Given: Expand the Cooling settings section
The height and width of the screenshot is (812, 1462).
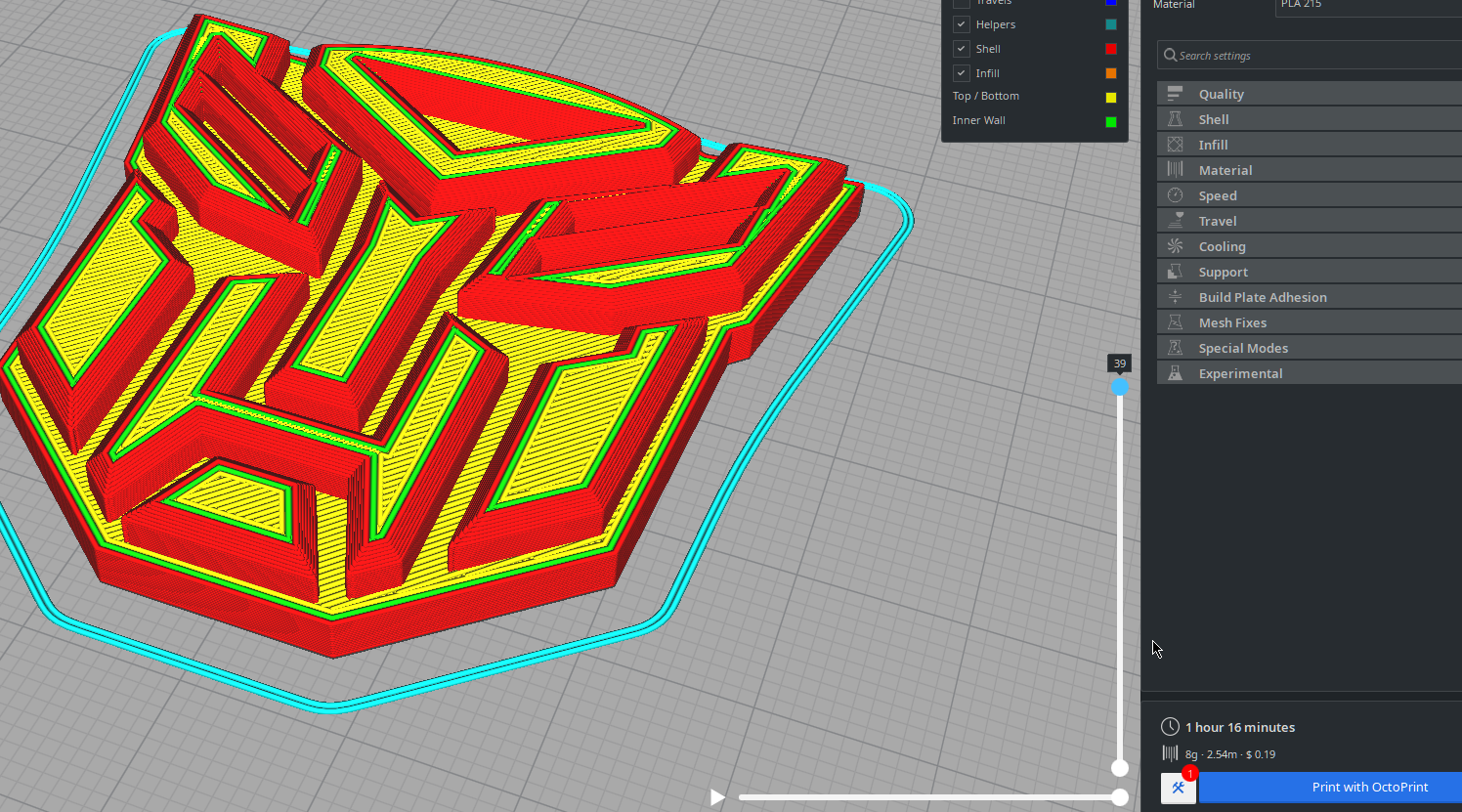Looking at the screenshot, I should [x=1310, y=246].
